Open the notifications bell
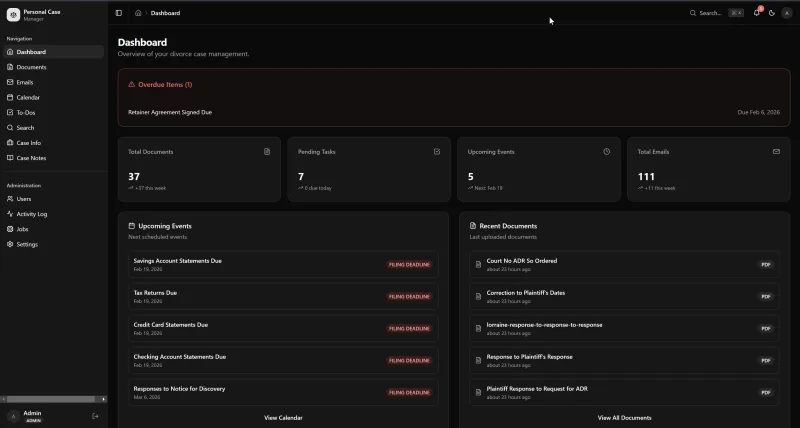The width and height of the screenshot is (800, 428). pos(757,13)
